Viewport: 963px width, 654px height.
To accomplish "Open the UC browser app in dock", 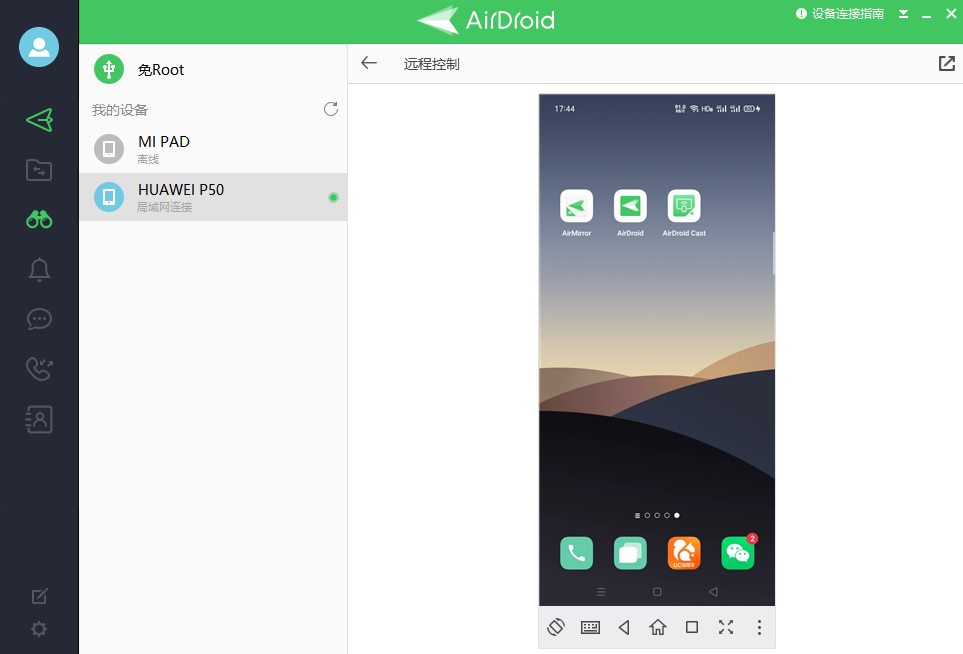I will pos(684,553).
